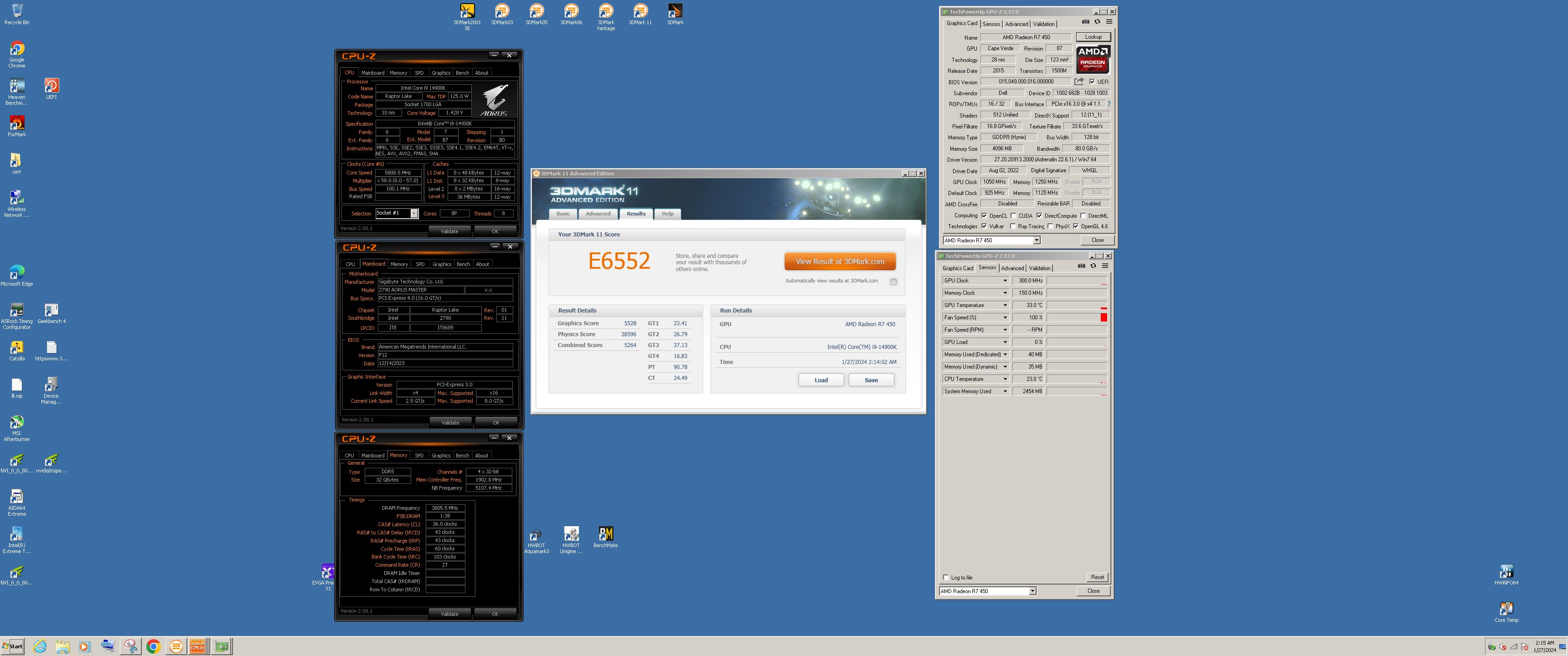Expand the GPU Clock sensor dropdown

pos(1005,281)
